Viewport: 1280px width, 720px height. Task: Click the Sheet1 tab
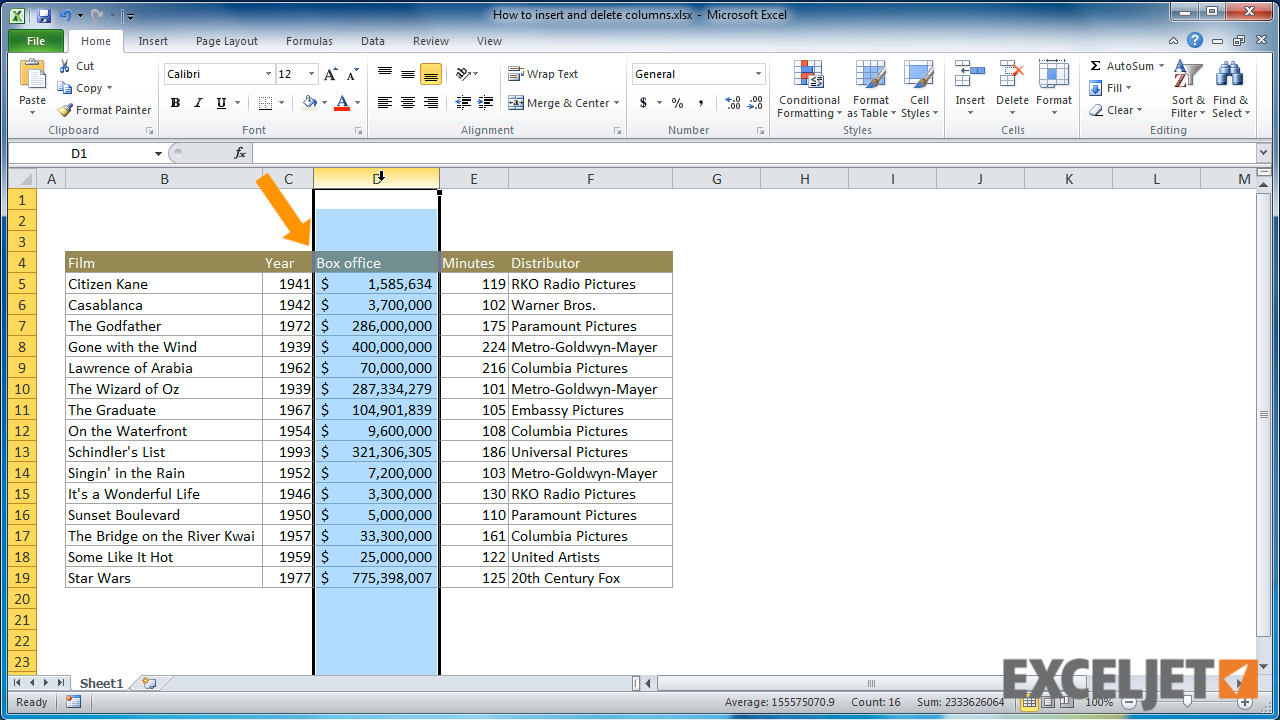click(100, 683)
